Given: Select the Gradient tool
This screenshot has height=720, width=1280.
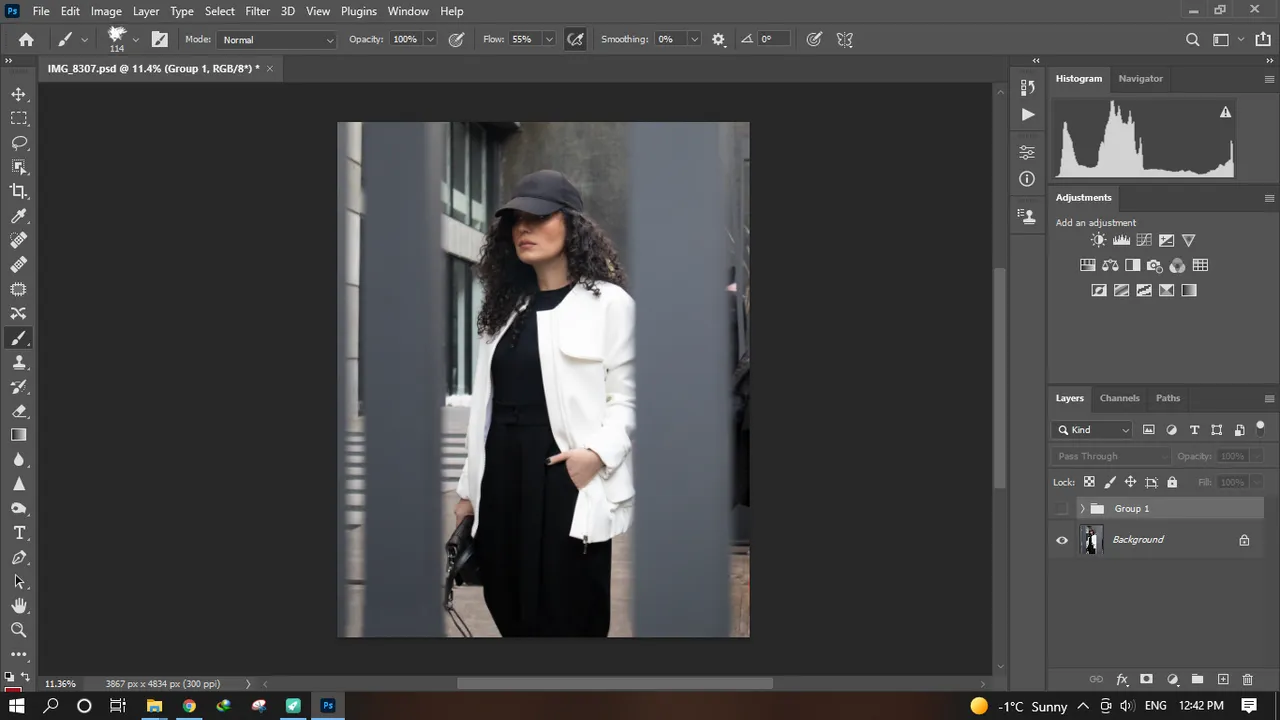Looking at the screenshot, I should click(x=19, y=435).
